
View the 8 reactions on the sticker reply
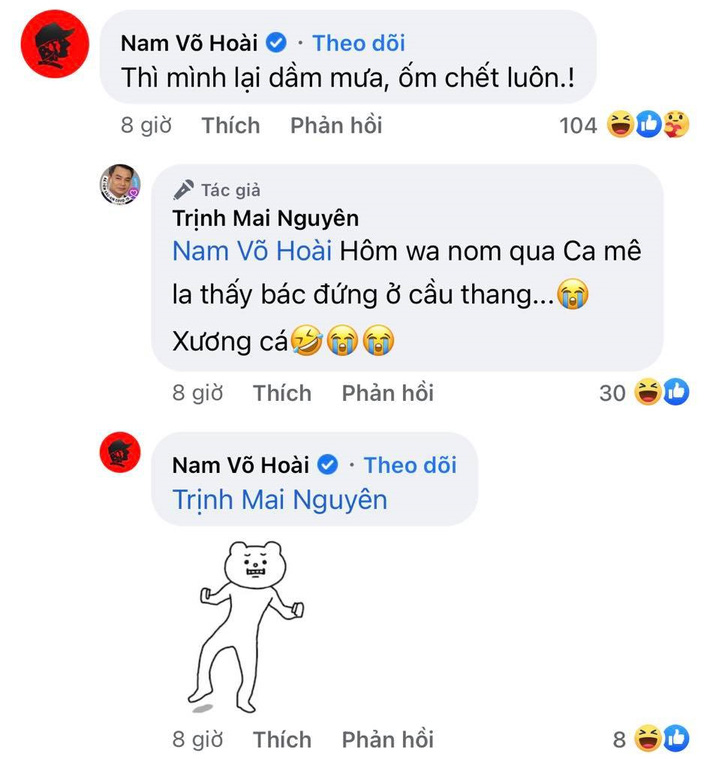click(651, 739)
